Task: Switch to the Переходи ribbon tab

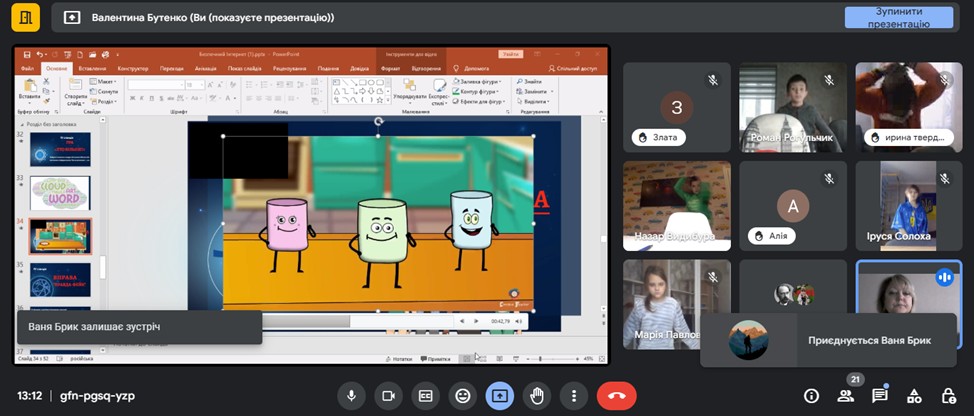Action: point(171,68)
